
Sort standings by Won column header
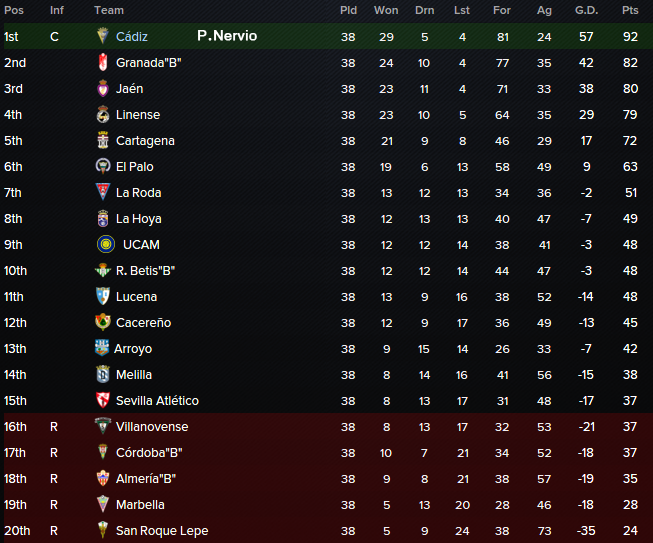(386, 10)
